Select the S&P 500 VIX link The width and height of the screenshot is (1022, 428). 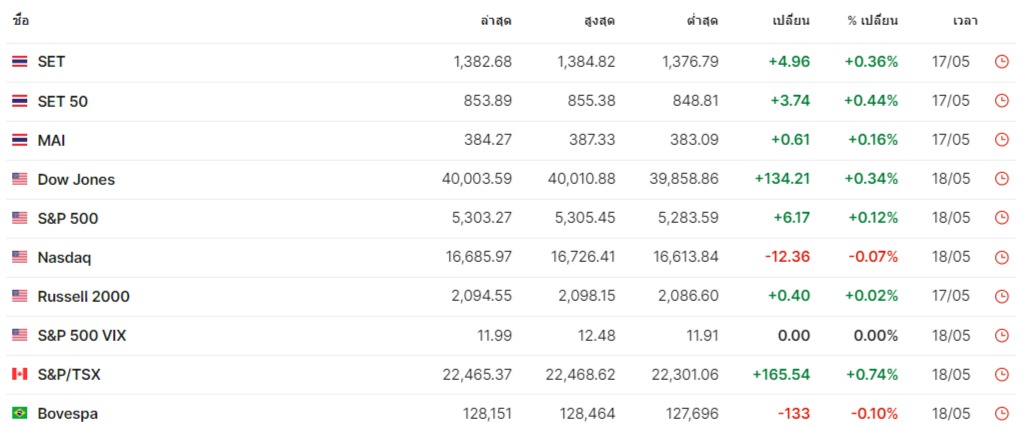coord(82,335)
